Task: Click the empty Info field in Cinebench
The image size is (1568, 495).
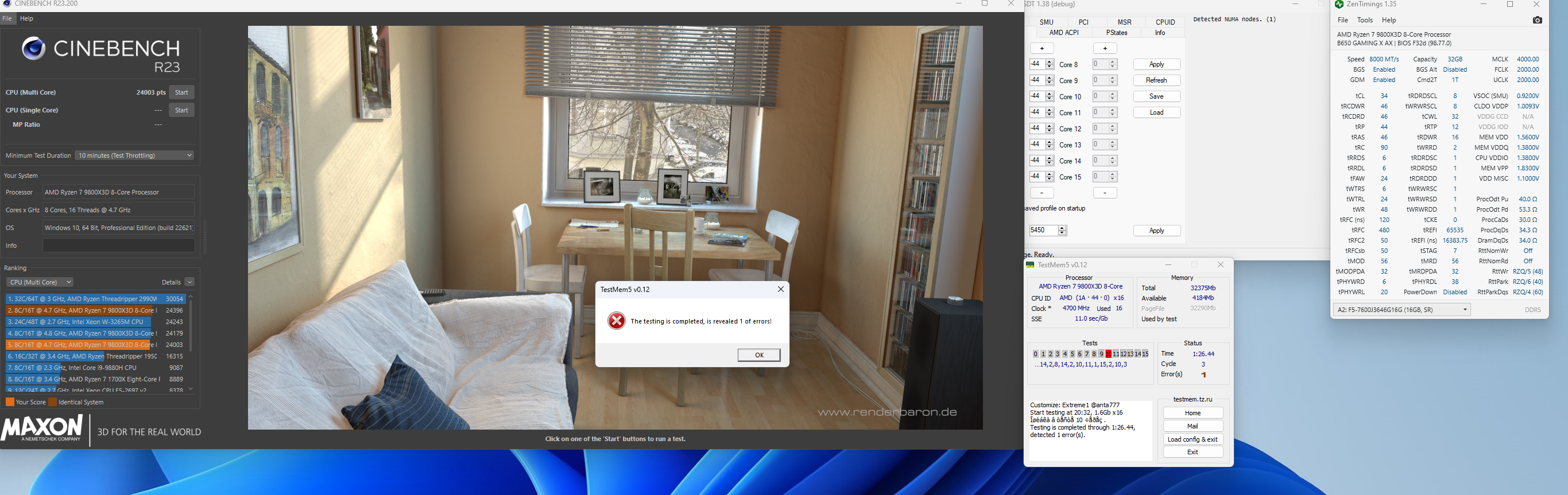Action: click(x=119, y=245)
